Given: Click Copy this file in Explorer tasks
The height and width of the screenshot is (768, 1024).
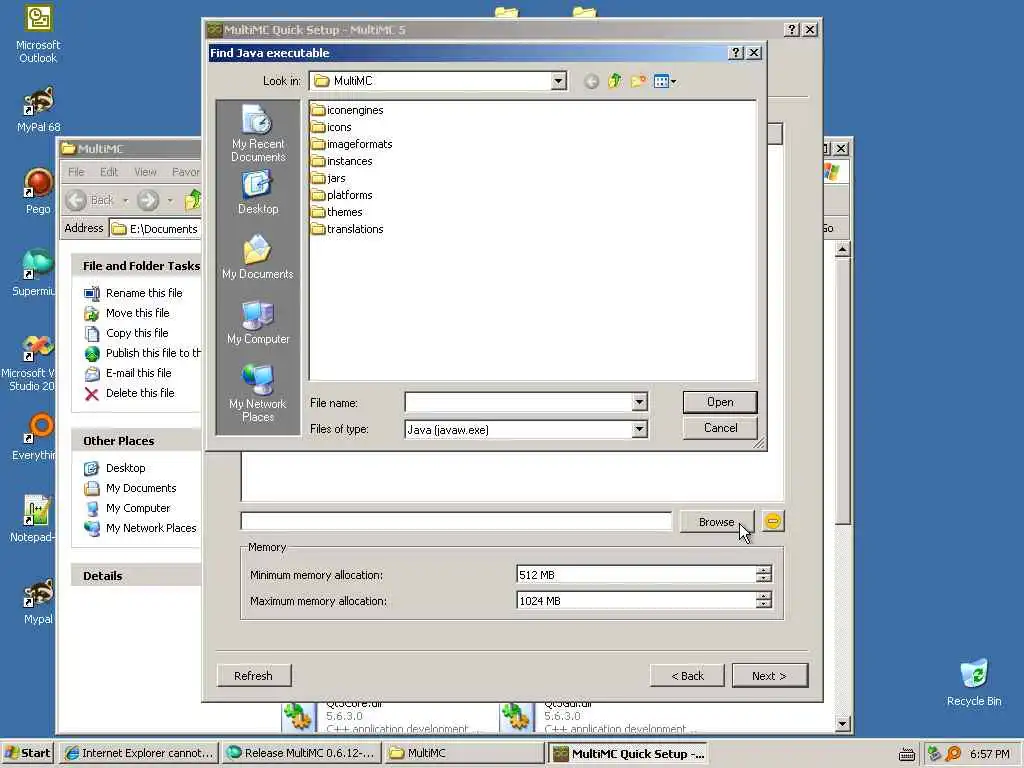Looking at the screenshot, I should (137, 333).
